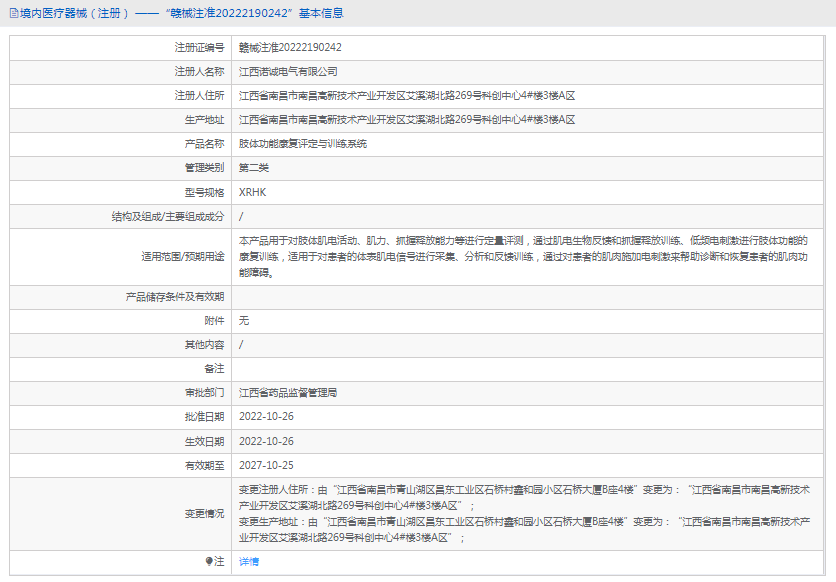Click the 产品名称 label

click(x=205, y=144)
